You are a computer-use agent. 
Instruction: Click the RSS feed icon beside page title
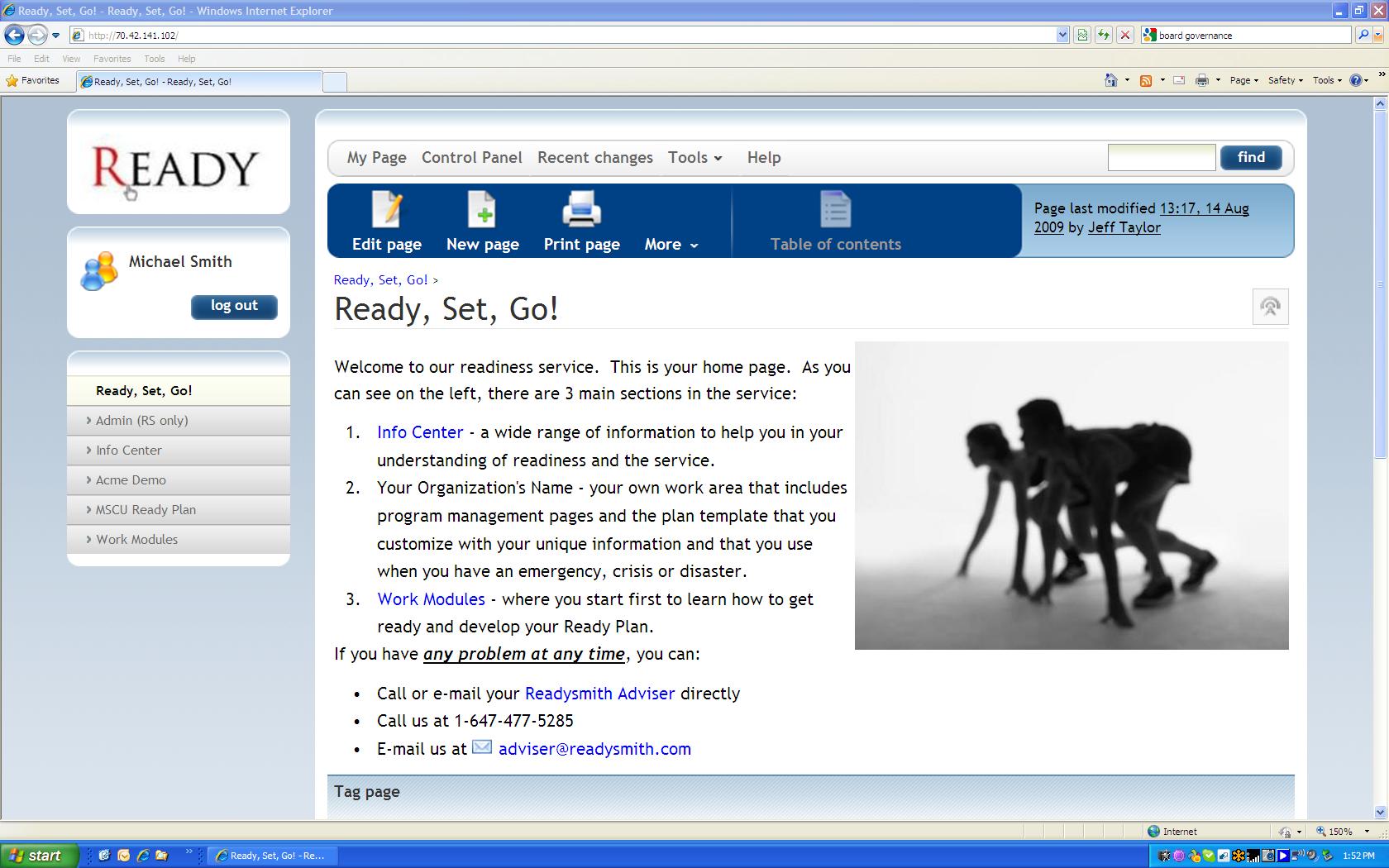[1270, 308]
